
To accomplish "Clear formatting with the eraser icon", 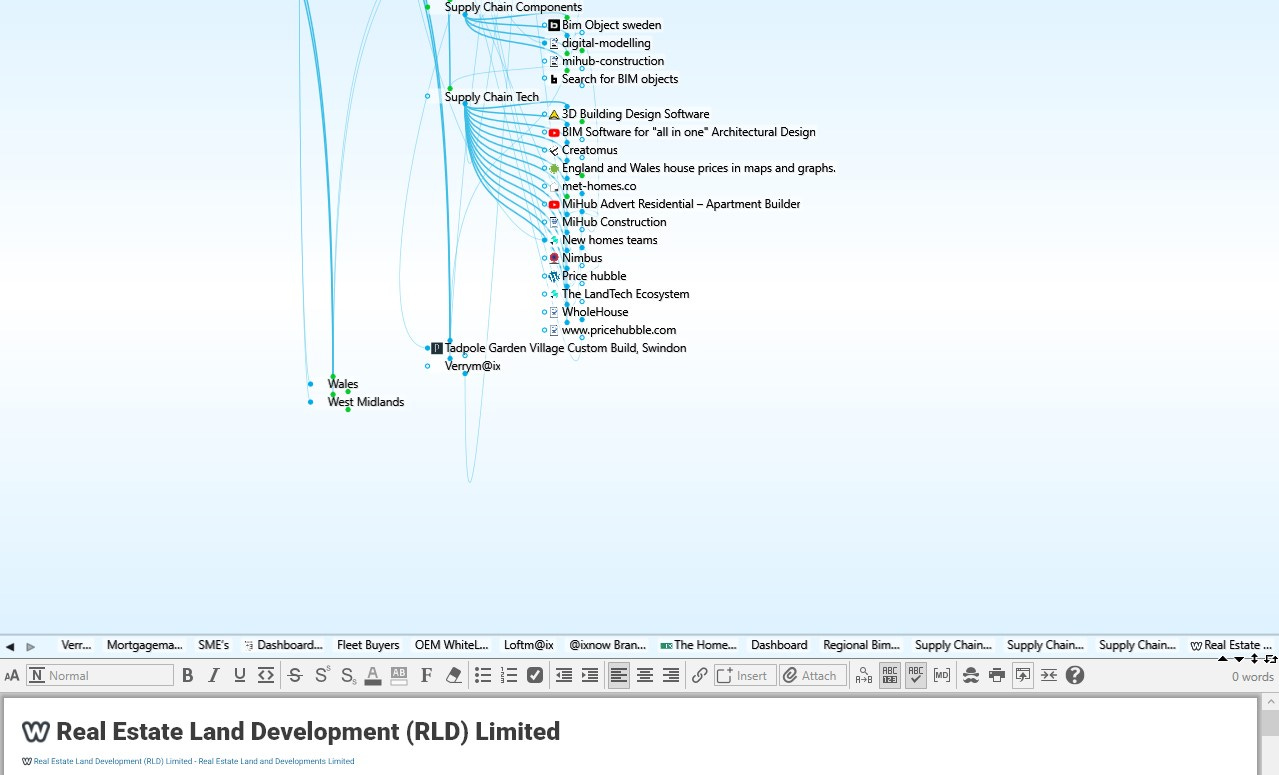I will click(453, 676).
